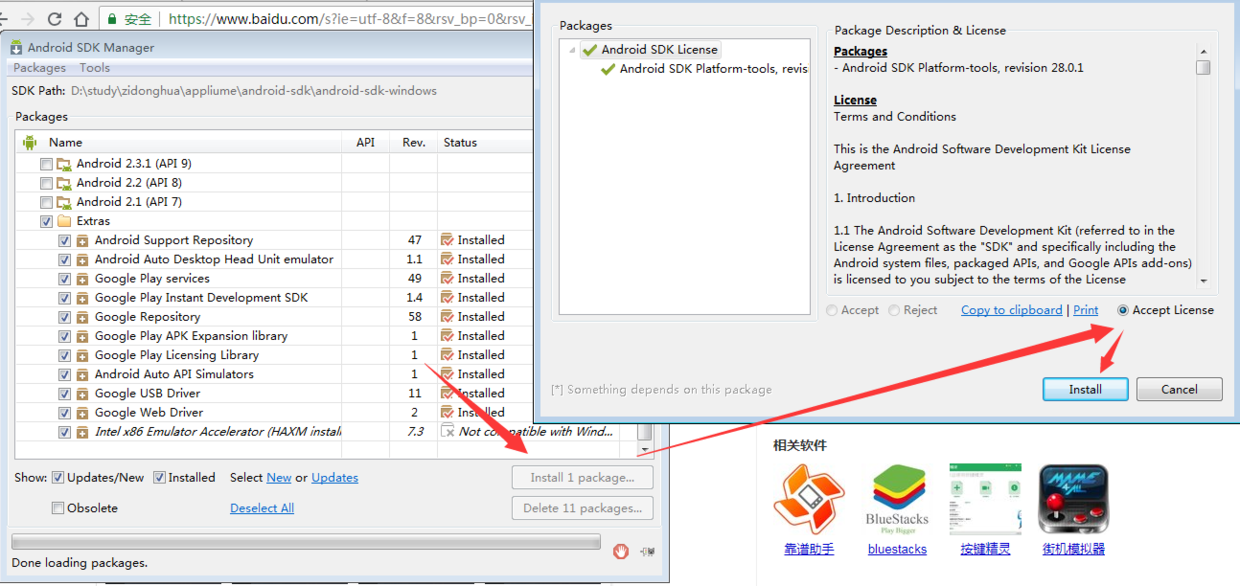Click the Status column header
This screenshot has width=1240, height=586.
pyautogui.click(x=460, y=142)
